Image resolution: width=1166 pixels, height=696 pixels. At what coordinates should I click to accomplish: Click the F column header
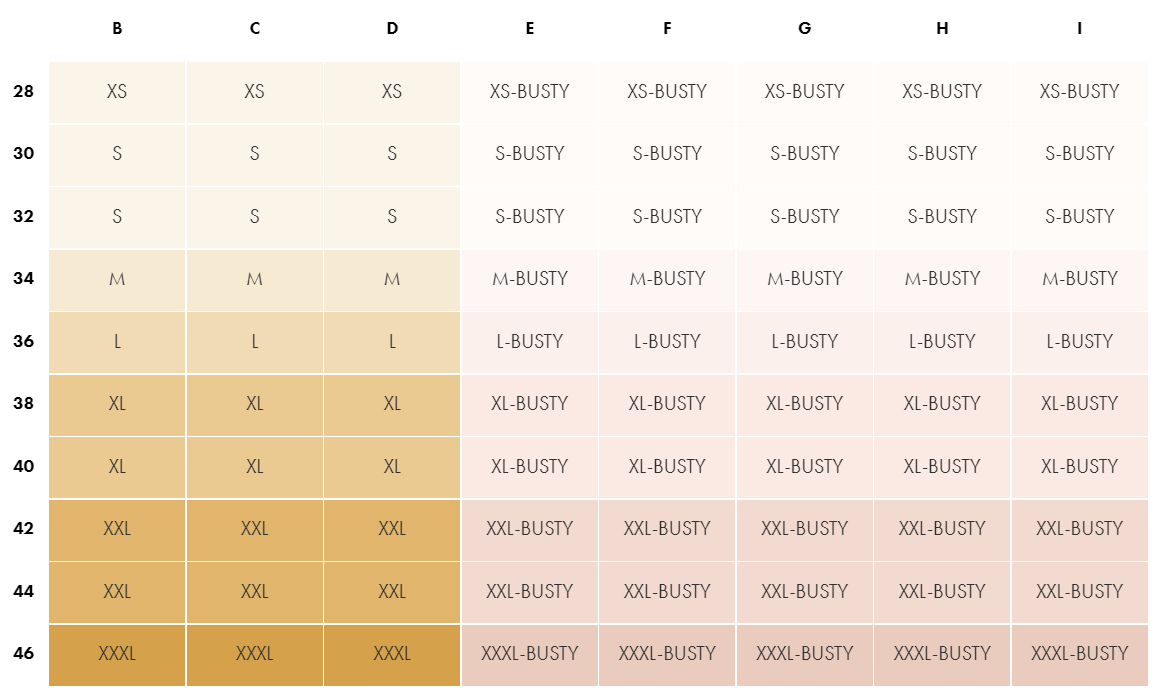coord(667,28)
